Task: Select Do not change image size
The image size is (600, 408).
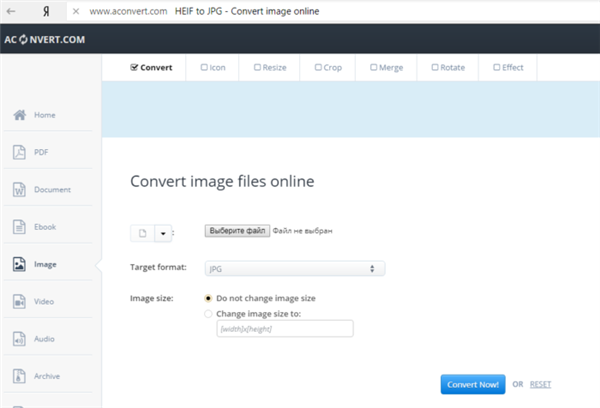Action: tap(208, 298)
